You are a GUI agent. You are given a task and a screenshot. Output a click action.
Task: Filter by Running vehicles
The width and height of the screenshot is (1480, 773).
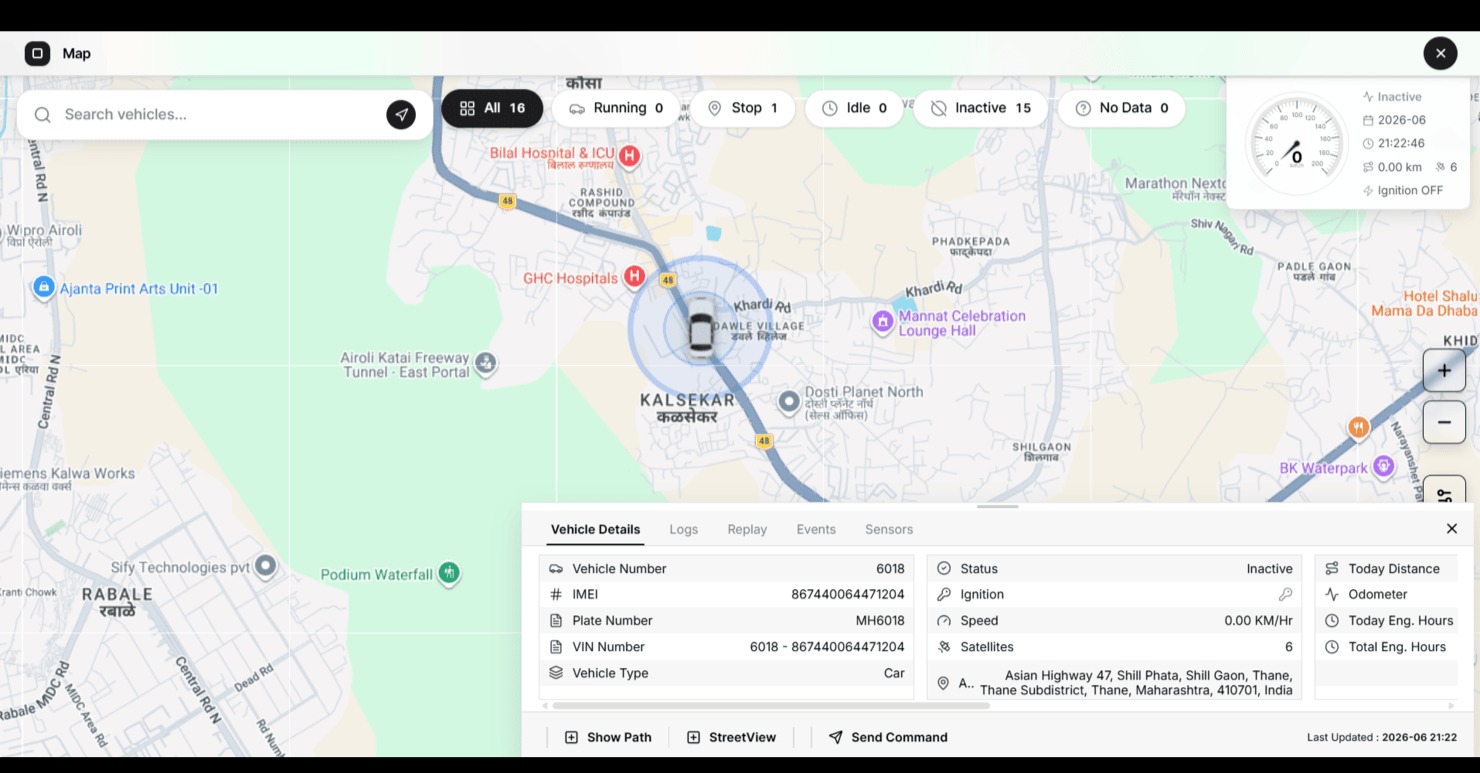(615, 108)
